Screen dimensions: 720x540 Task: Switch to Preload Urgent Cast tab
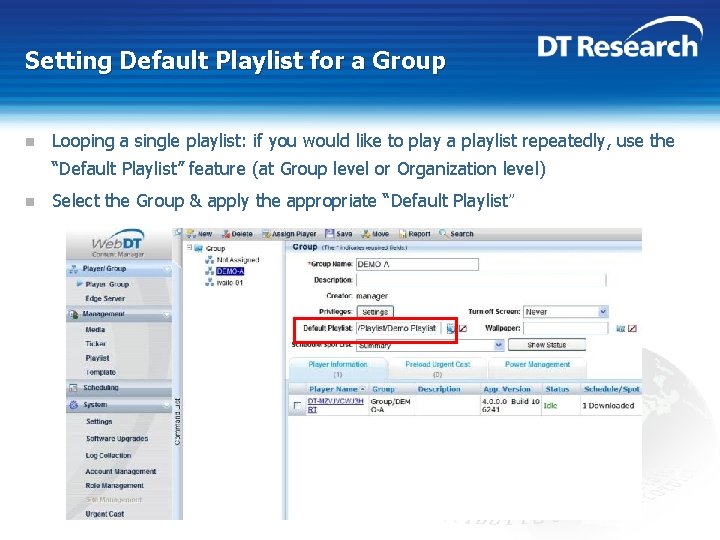pos(438,369)
